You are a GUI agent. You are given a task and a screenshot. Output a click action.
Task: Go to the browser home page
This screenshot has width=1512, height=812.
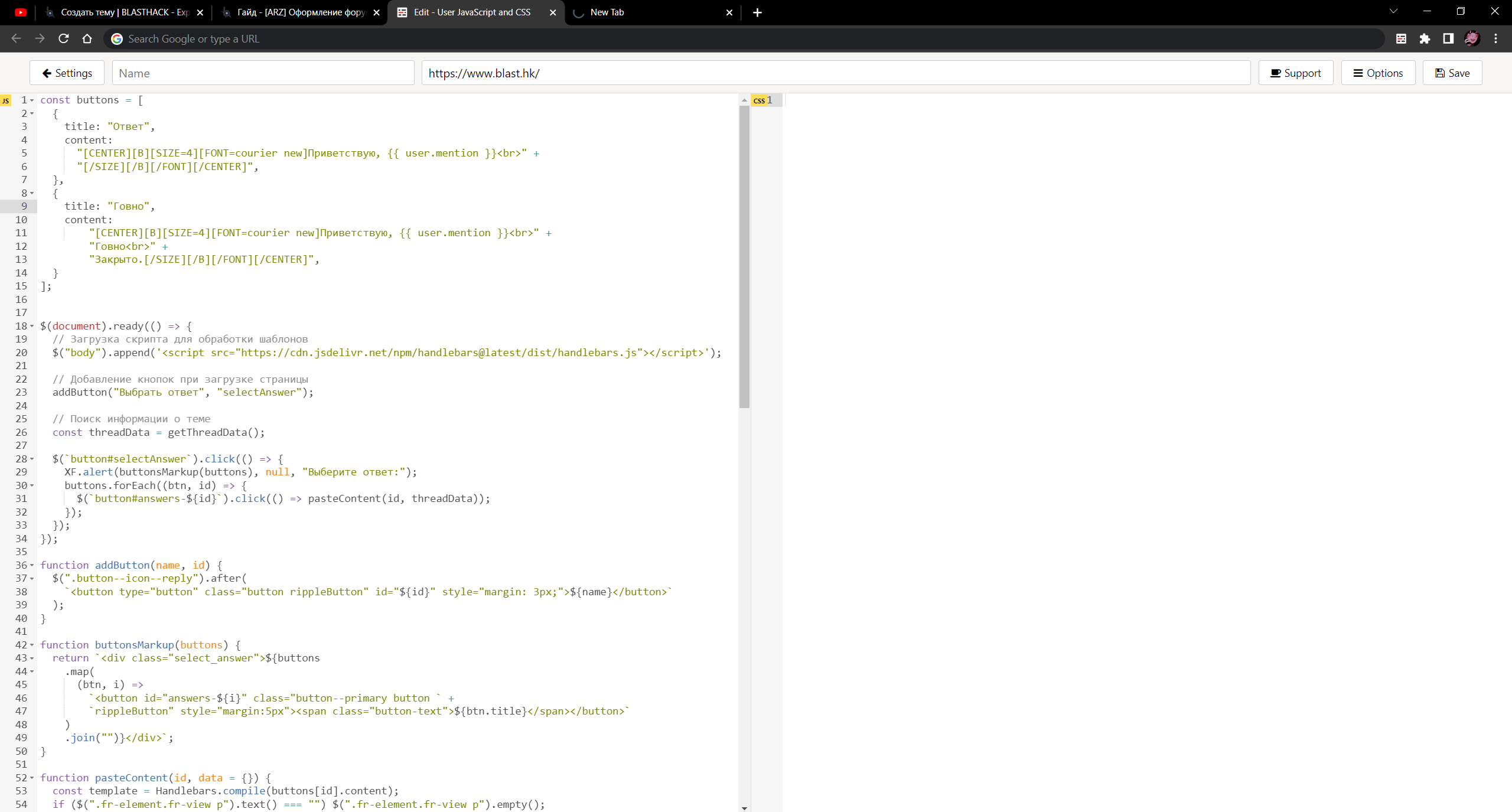click(x=87, y=38)
